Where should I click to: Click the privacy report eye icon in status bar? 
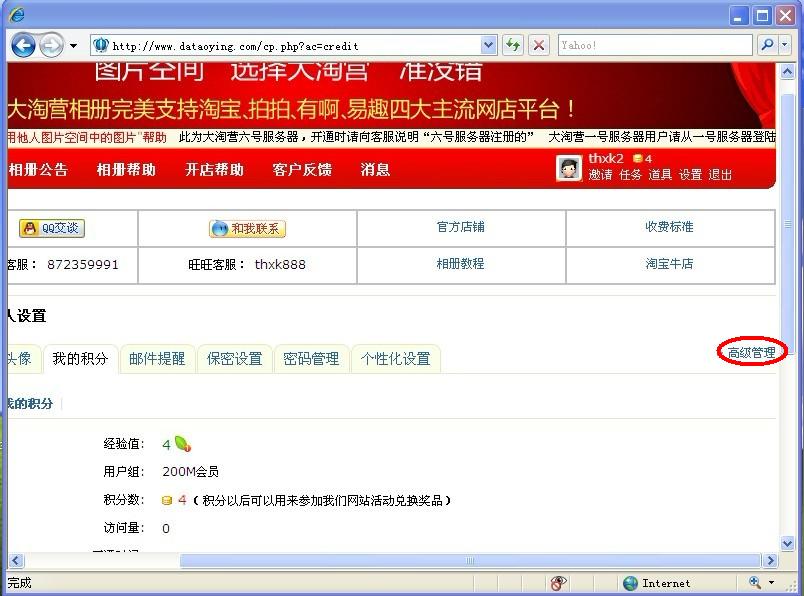(x=558, y=583)
